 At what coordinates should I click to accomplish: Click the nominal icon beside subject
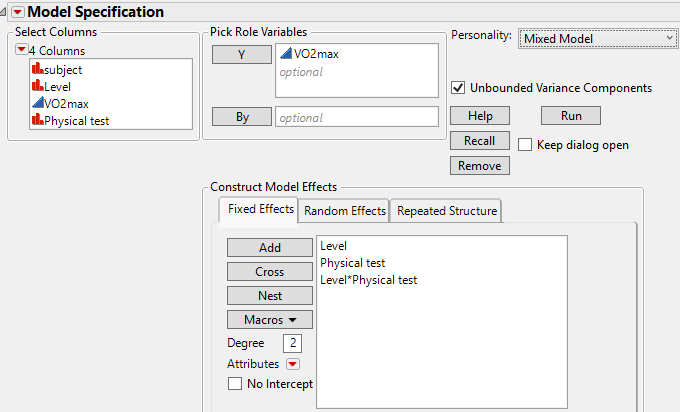tap(37, 70)
